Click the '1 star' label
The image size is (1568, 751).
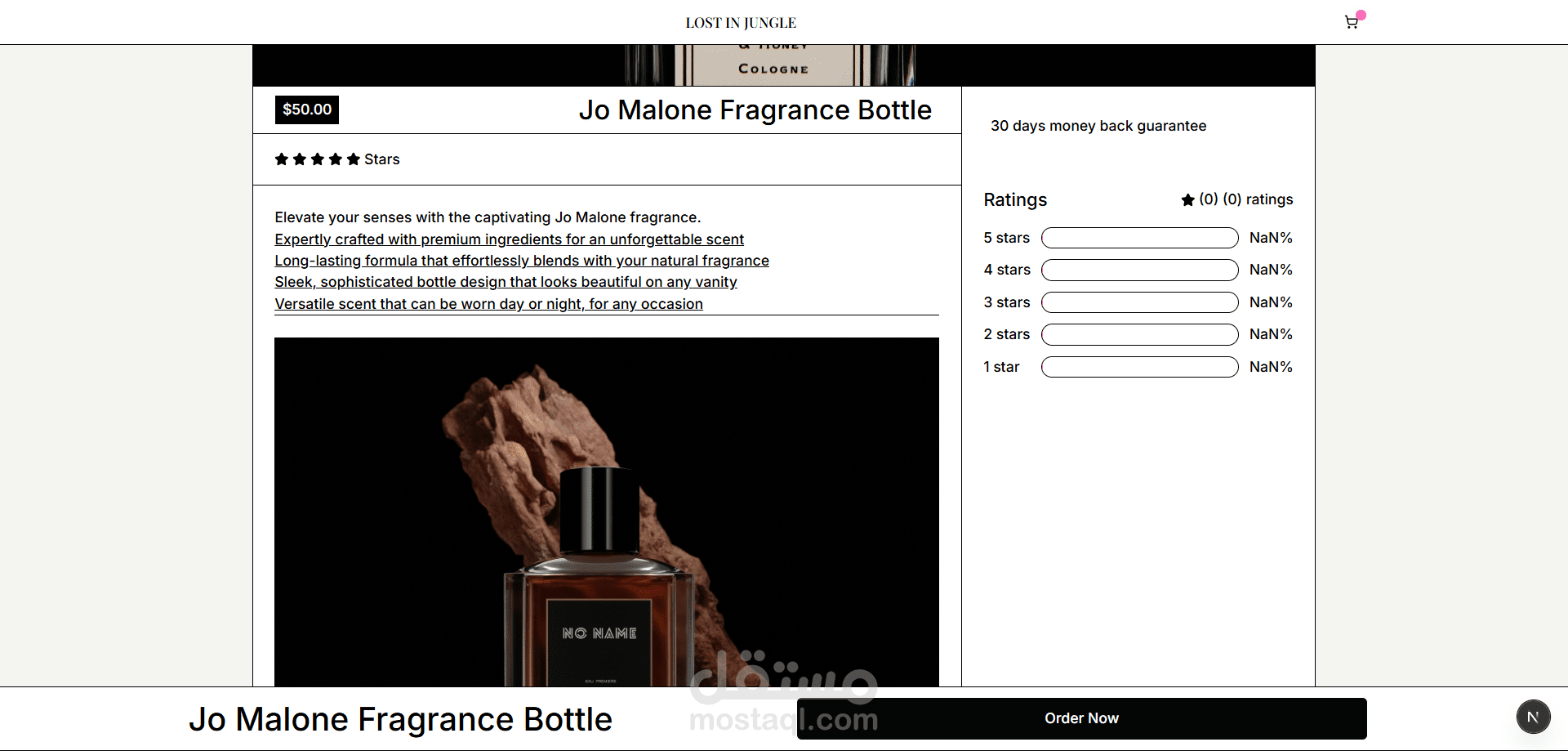tap(1001, 367)
